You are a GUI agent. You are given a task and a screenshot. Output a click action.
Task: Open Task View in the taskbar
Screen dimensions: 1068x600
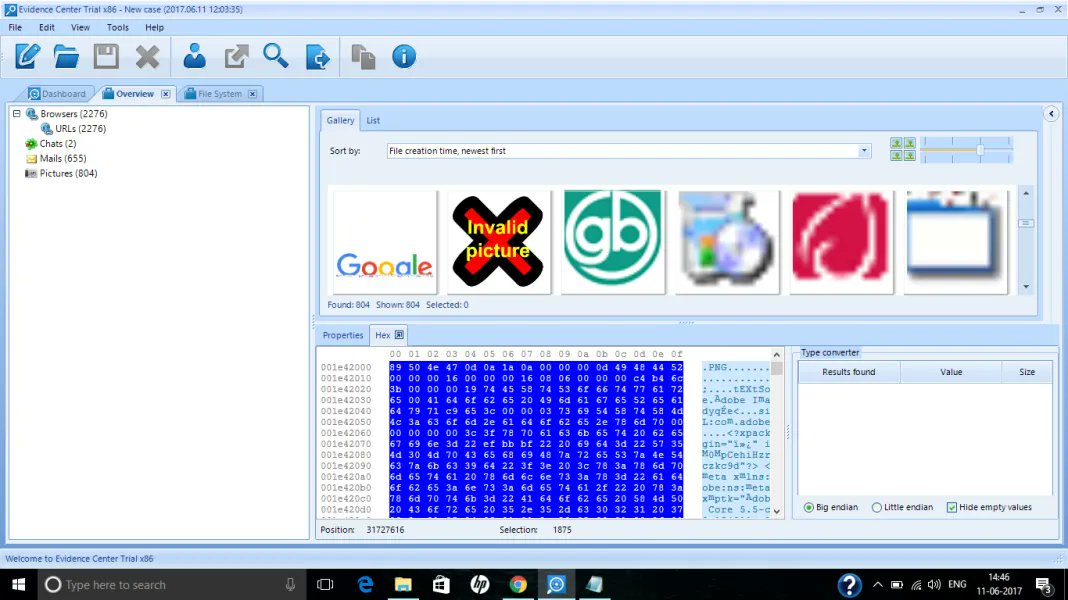(325, 584)
